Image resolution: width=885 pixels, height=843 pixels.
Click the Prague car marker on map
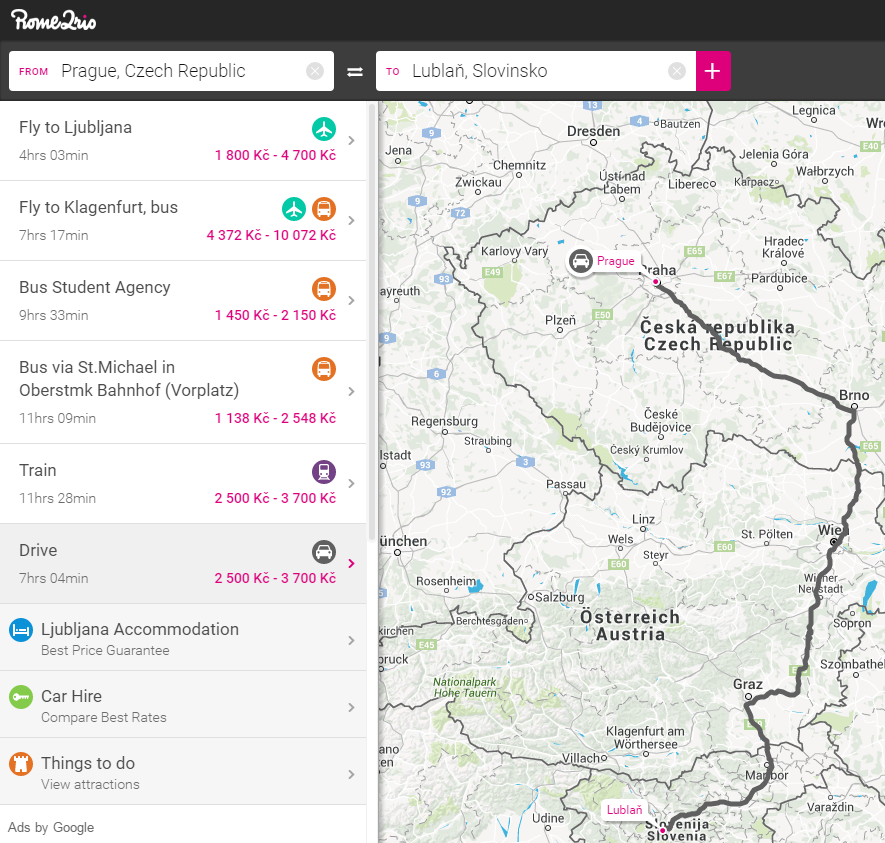[x=581, y=261]
